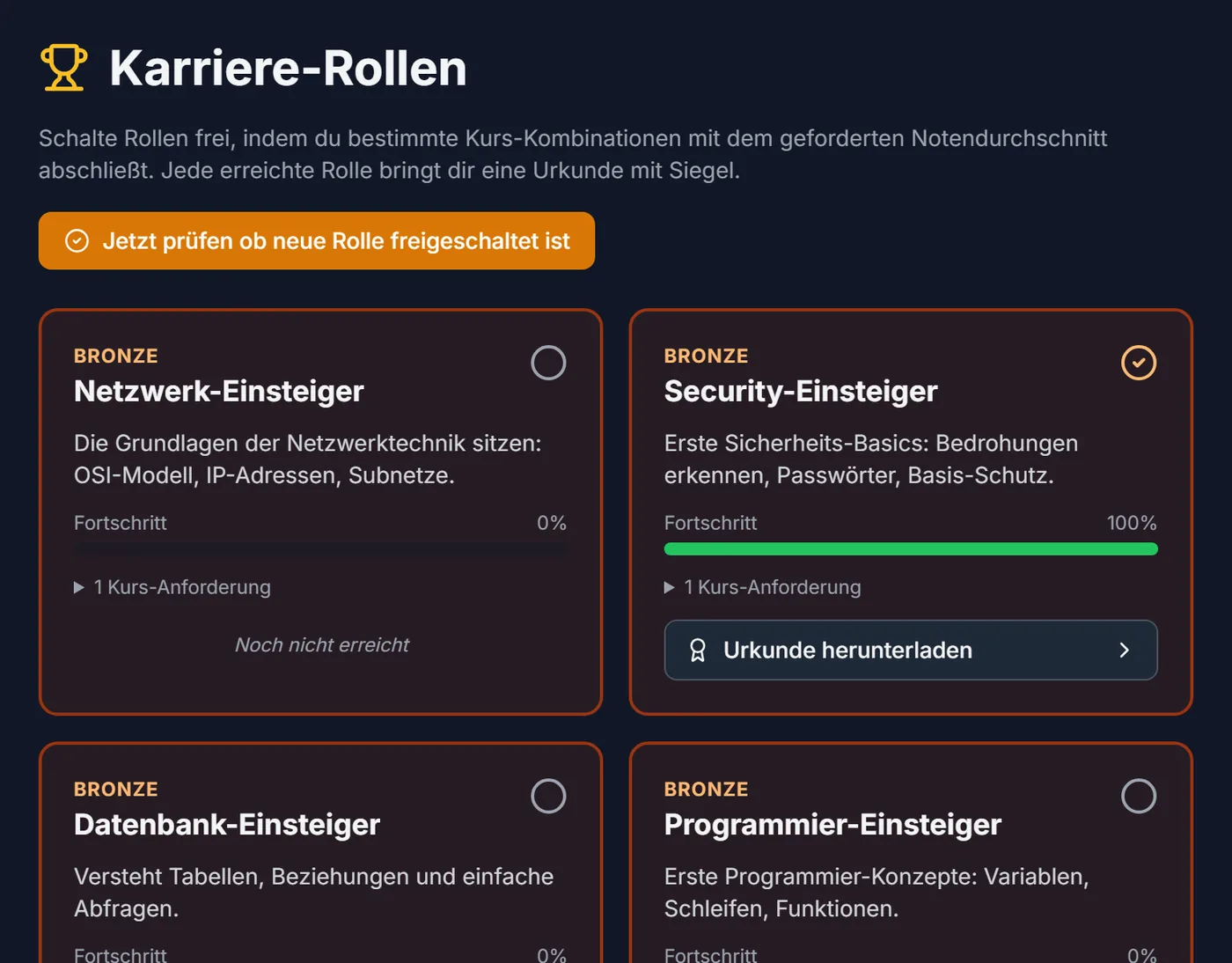Click the Programmier-Einsteiger card title
Image resolution: width=1232 pixels, height=963 pixels.
tap(833, 825)
